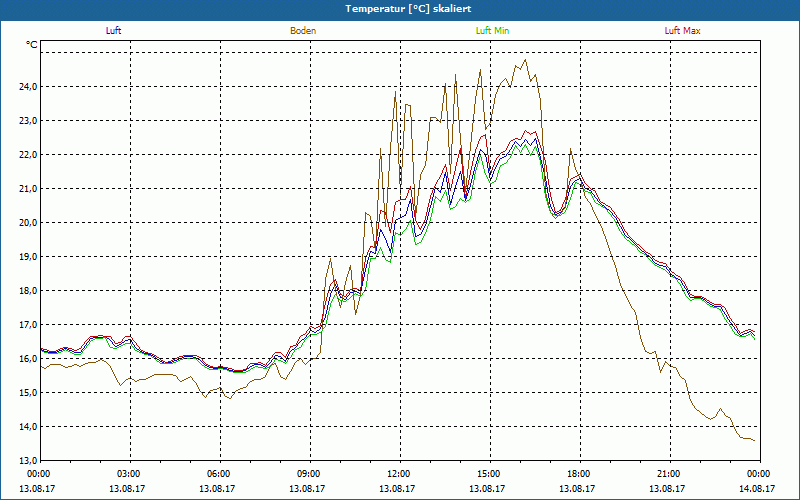
Task: Click the '03:00' time label
Action: [131, 474]
